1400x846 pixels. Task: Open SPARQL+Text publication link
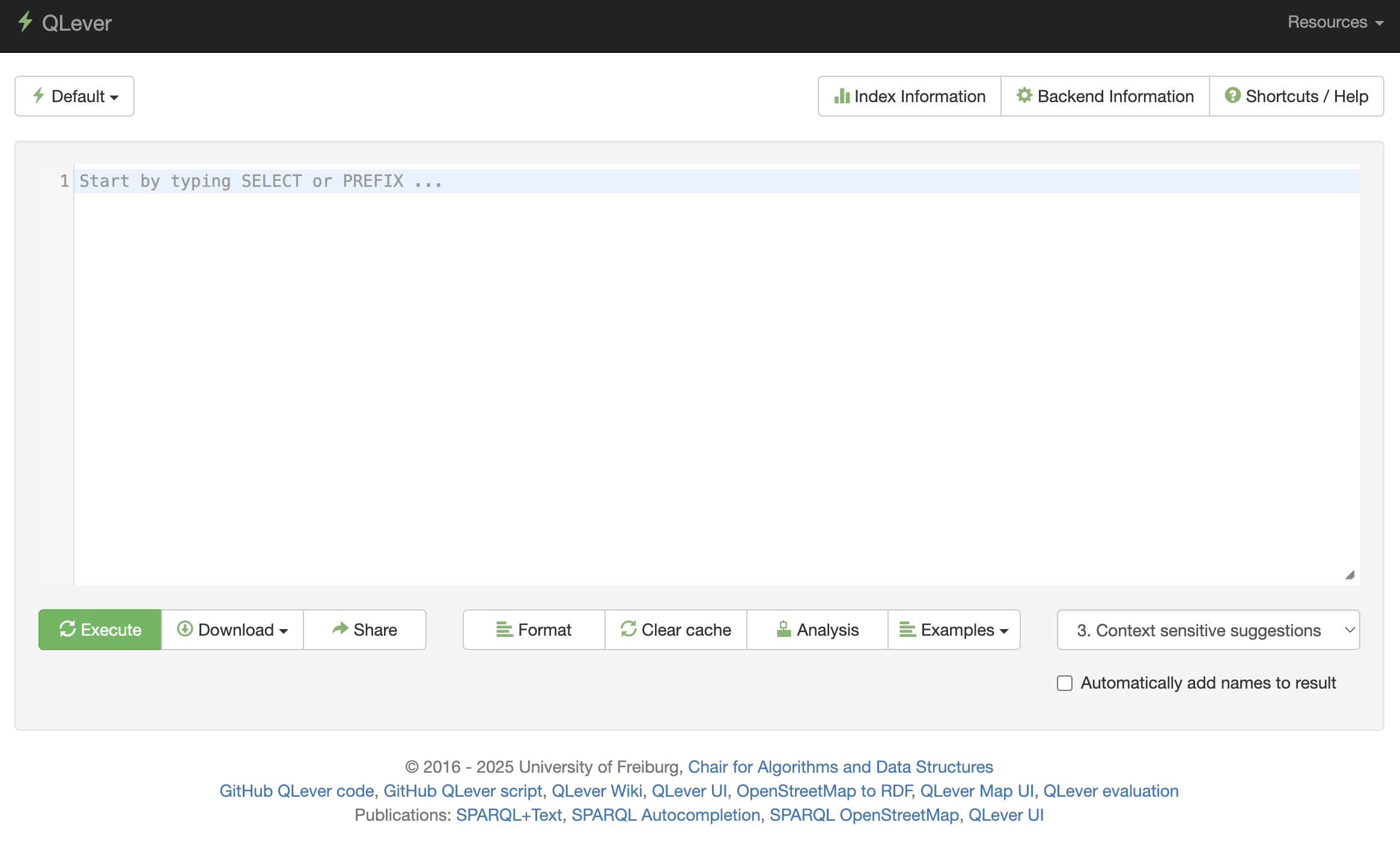(x=509, y=815)
